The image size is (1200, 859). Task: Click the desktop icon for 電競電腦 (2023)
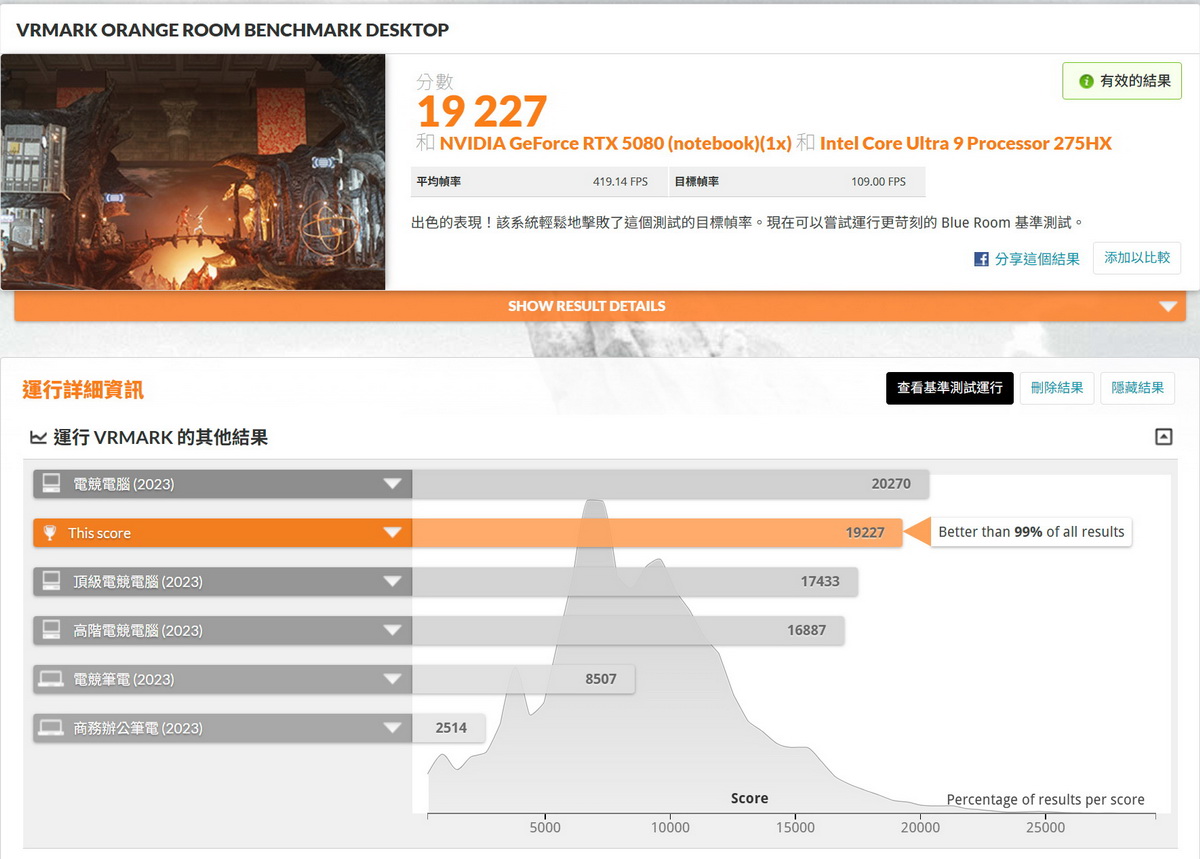[x=51, y=484]
